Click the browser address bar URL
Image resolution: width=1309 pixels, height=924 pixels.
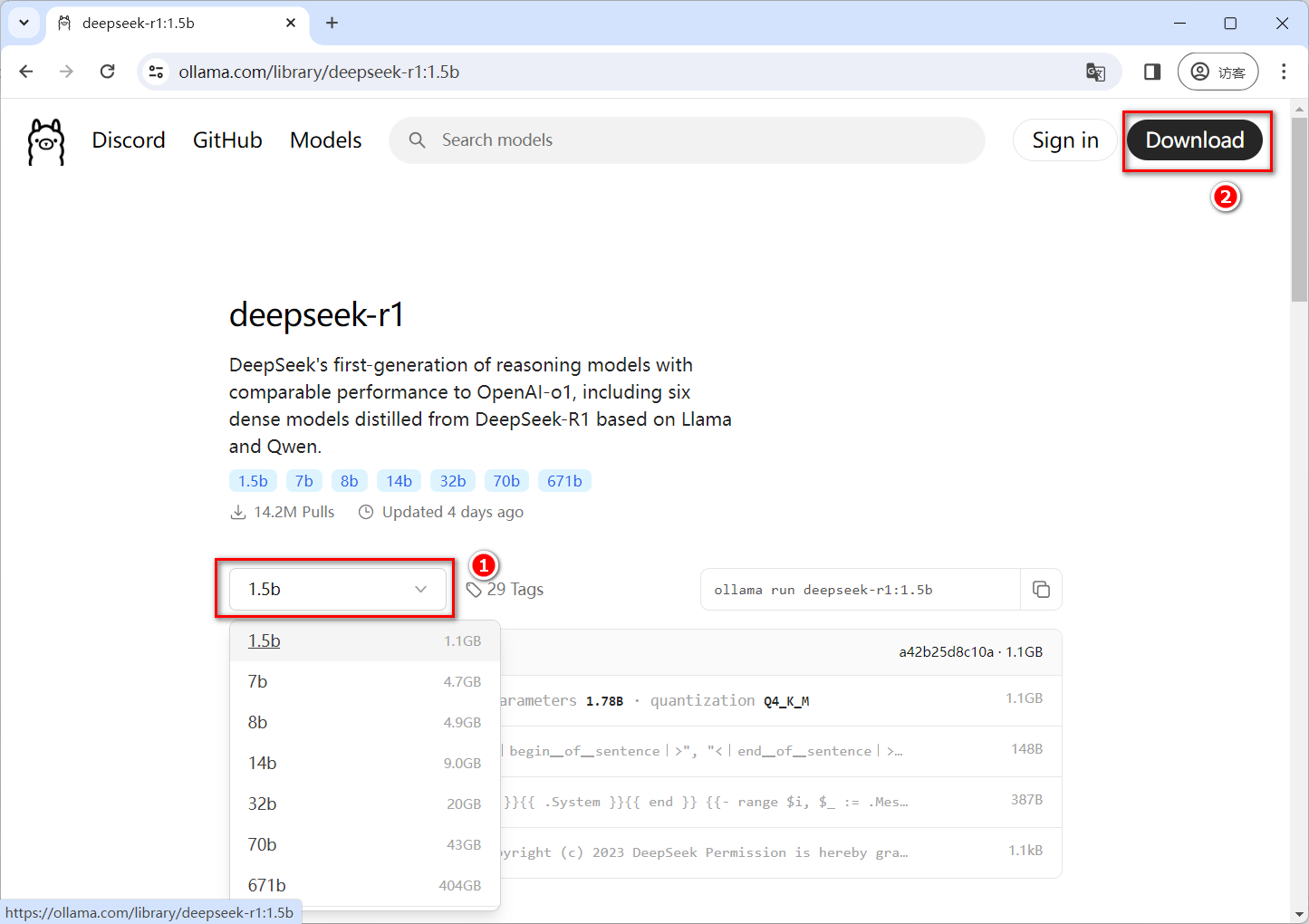pyautogui.click(x=319, y=72)
